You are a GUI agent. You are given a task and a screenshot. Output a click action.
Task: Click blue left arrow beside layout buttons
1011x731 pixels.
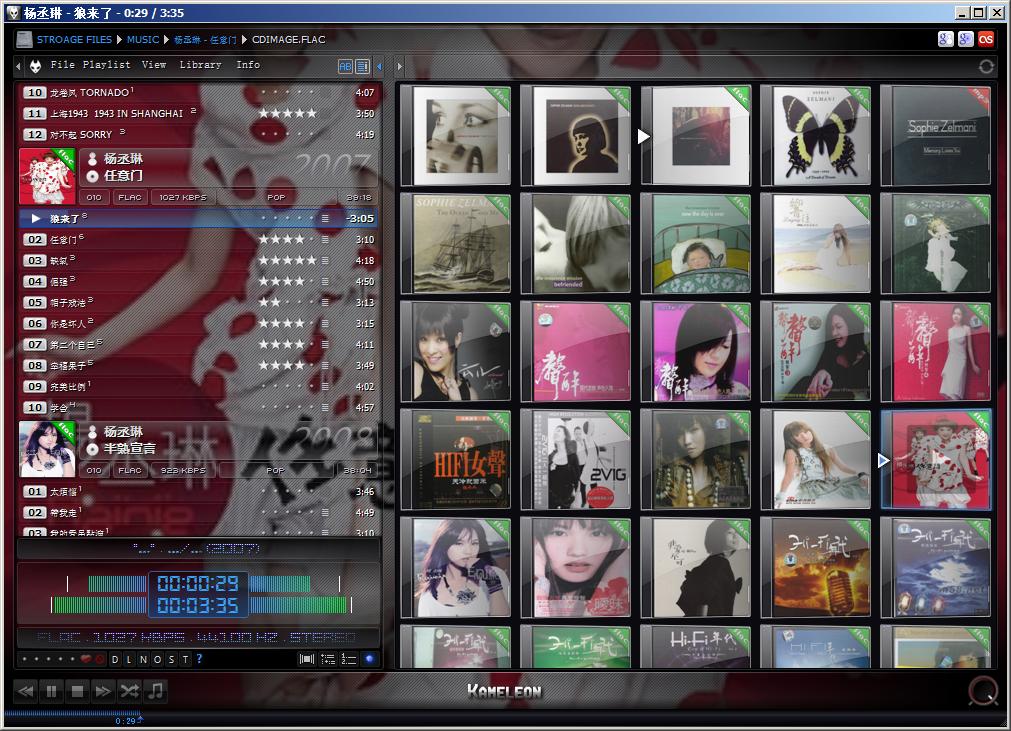click(379, 66)
